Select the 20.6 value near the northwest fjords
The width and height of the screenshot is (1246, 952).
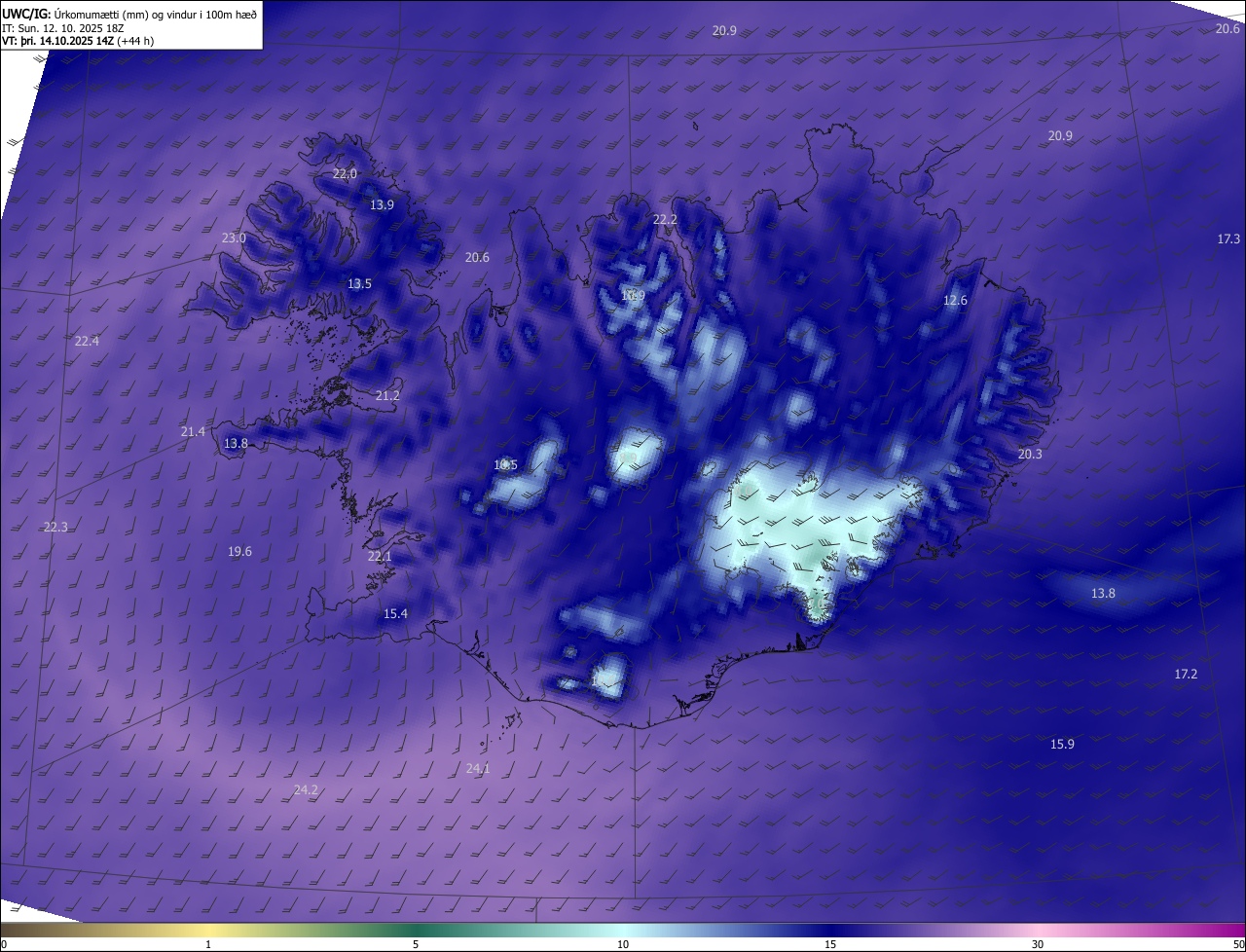477,258
